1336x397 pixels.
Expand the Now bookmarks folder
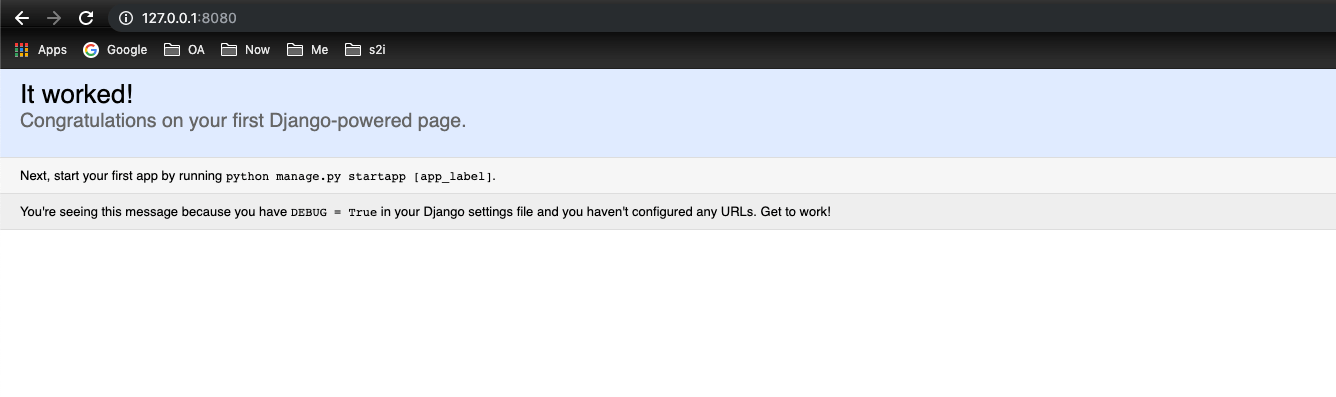(x=246, y=50)
